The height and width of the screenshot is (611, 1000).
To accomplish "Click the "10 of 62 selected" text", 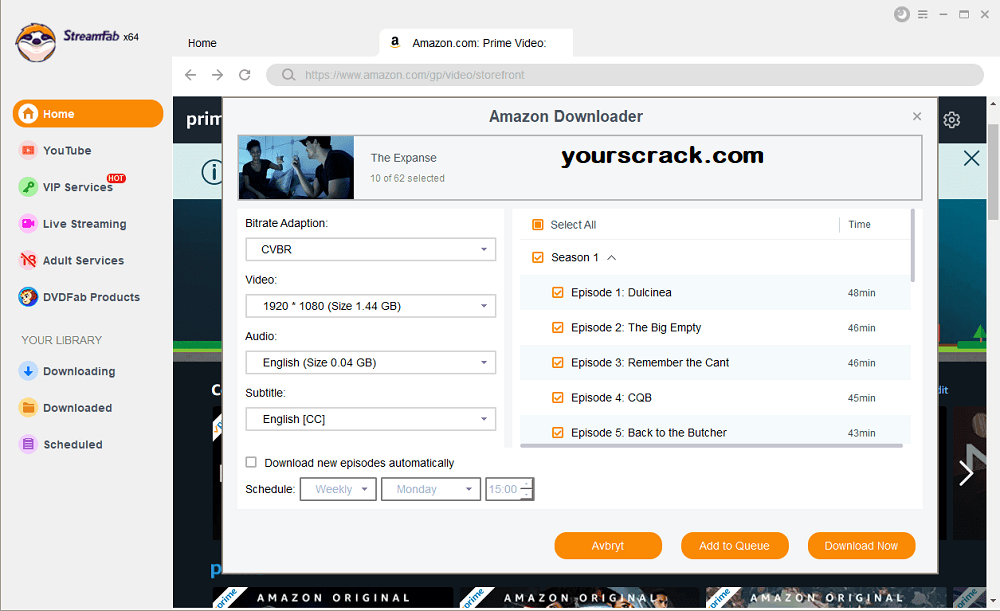I will (408, 178).
